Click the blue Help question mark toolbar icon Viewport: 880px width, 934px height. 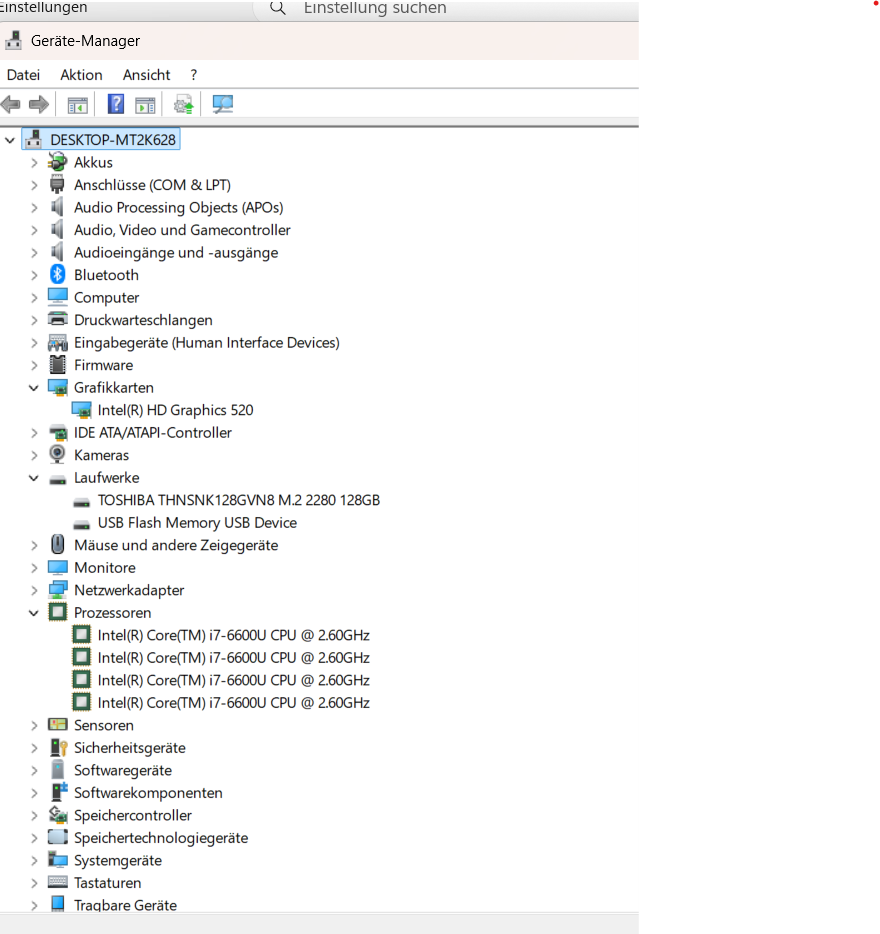(x=116, y=104)
